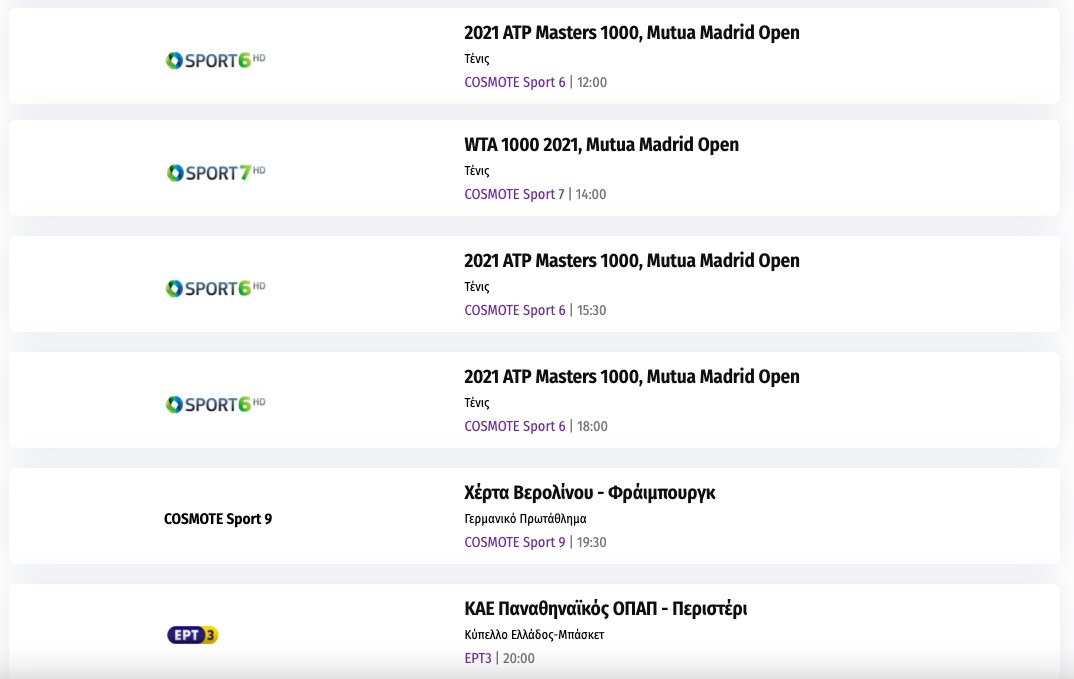Click the Sport 6 HD logo in the 12:00 row
Image resolution: width=1074 pixels, height=679 pixels.
[215, 60]
